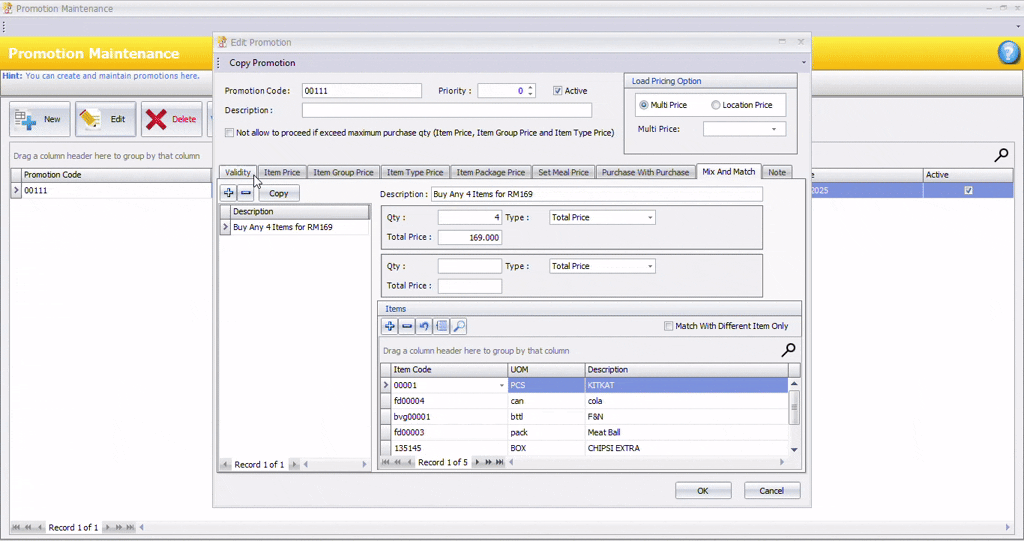The width and height of the screenshot is (1024, 541).
Task: Open item code dropdown for 00001
Action: [x=502, y=385]
